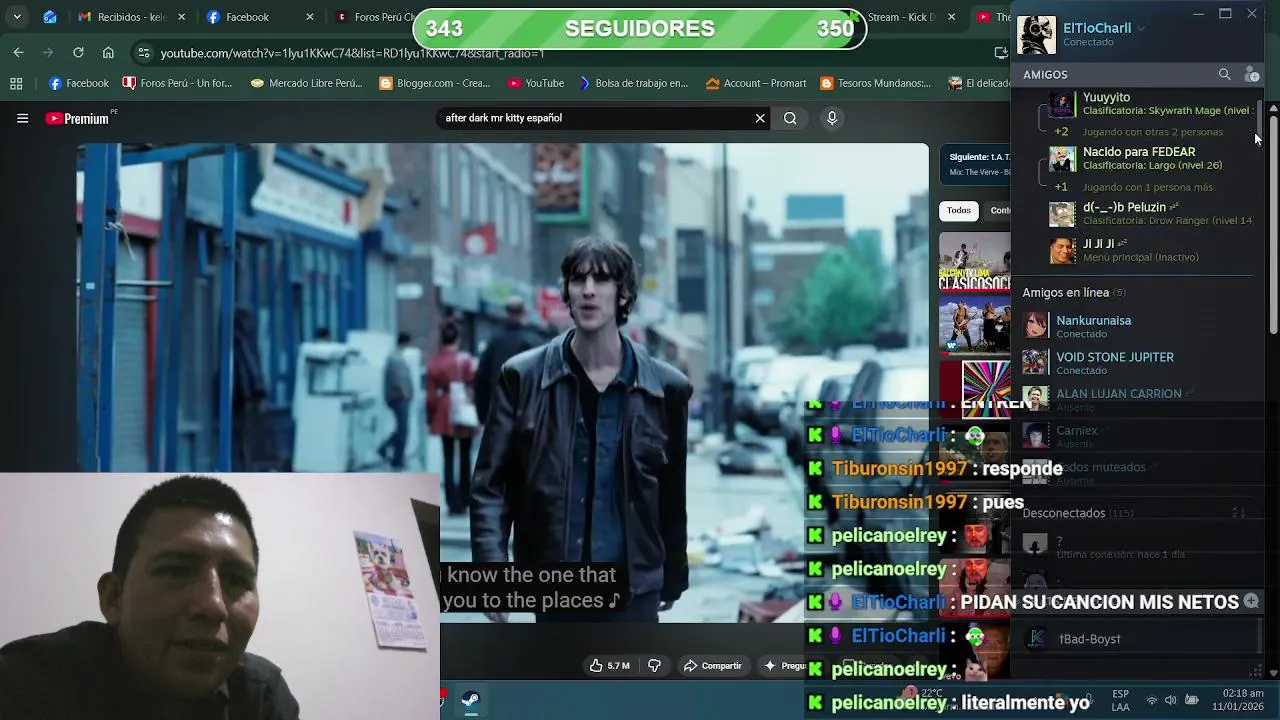
Task: Share the video with Compartir button
Action: (712, 665)
